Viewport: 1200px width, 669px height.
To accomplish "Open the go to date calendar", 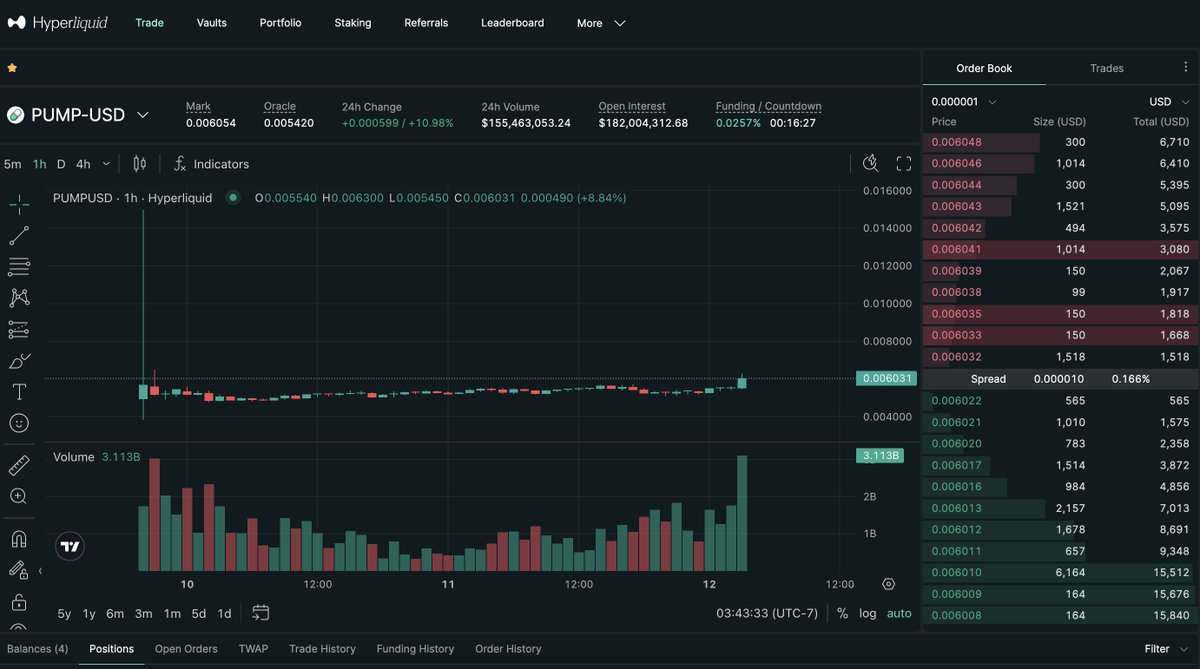I will pyautogui.click(x=261, y=613).
